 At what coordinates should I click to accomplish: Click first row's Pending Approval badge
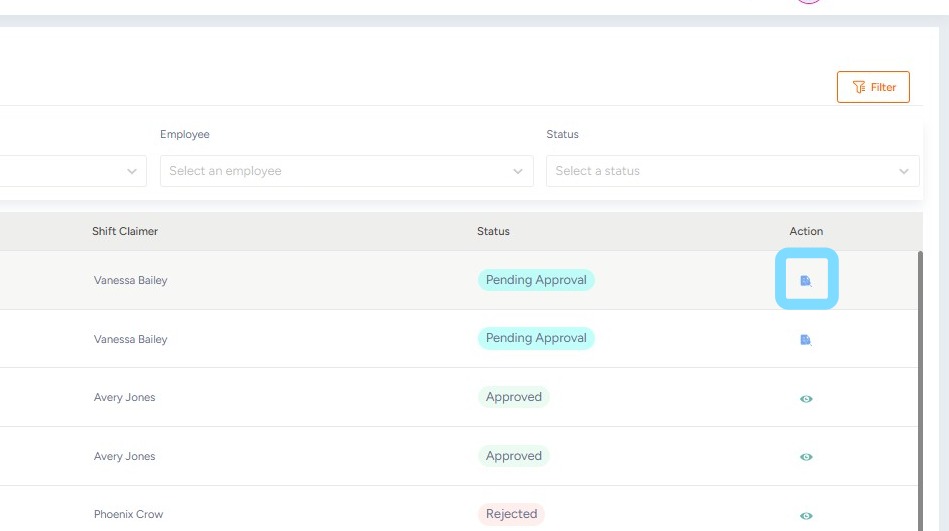click(x=536, y=280)
